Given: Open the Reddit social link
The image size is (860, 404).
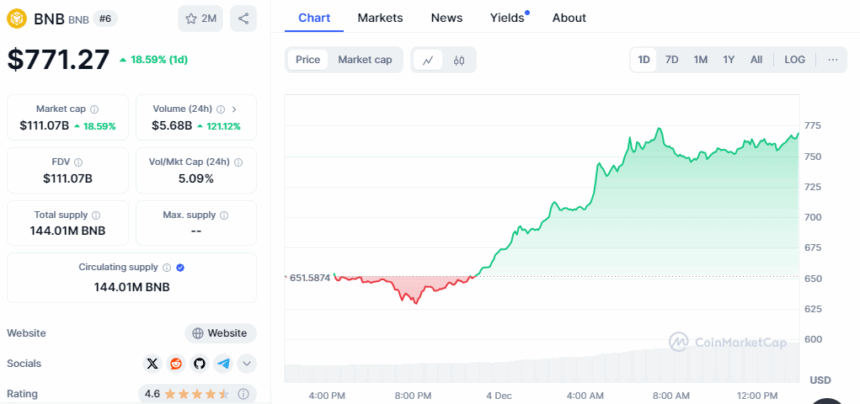Looking at the screenshot, I should coord(176,363).
